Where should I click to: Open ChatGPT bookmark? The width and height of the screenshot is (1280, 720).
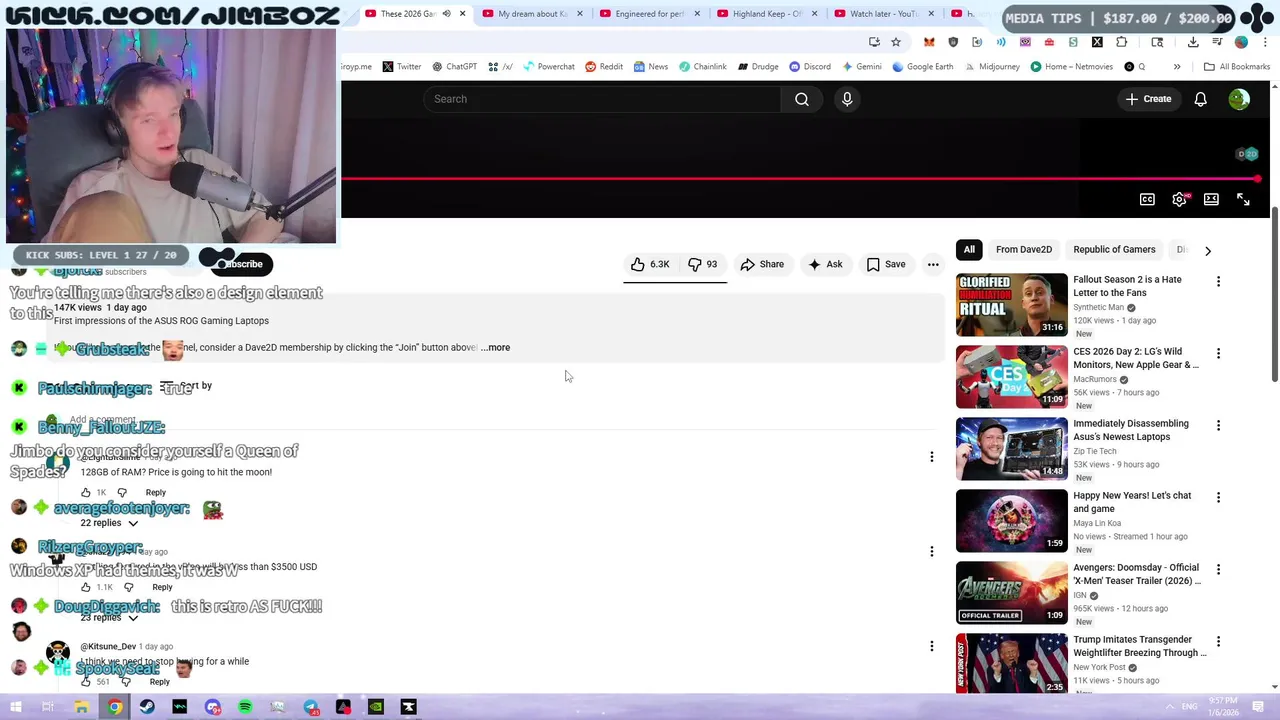click(454, 67)
